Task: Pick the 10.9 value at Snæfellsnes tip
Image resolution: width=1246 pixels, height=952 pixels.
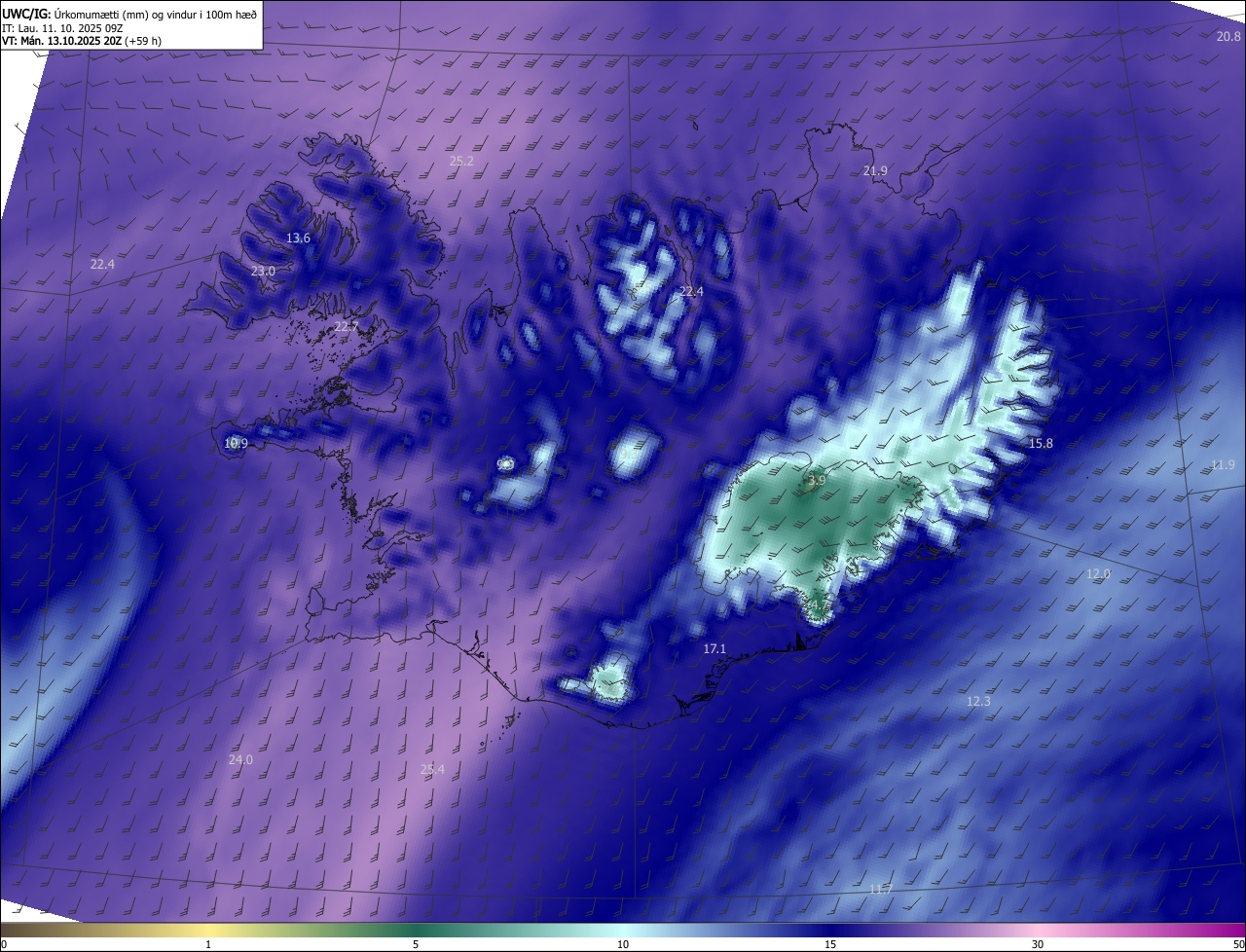Action: pos(236,444)
